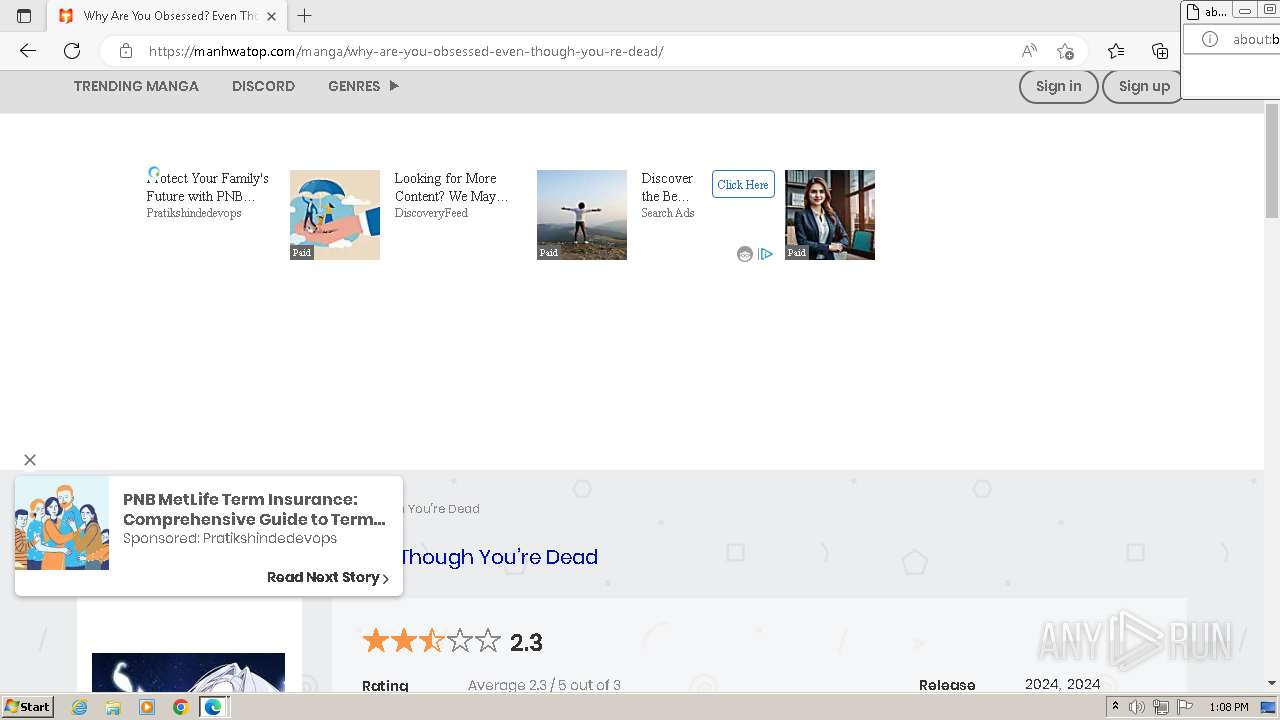Open 'Protect Your Family's Future with PNB' ad

pyautogui.click(x=208, y=187)
